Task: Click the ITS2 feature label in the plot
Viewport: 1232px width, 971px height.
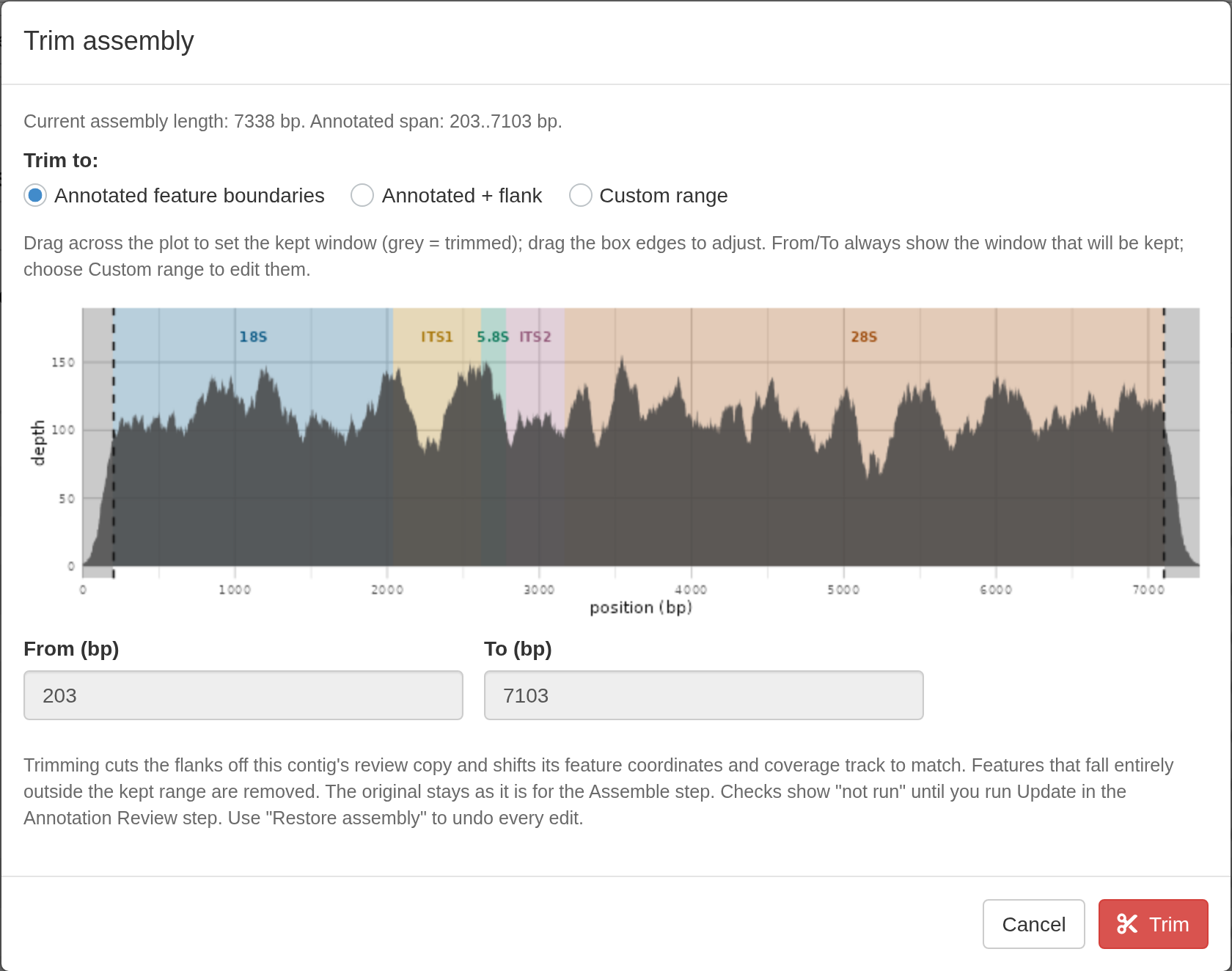Action: point(535,337)
